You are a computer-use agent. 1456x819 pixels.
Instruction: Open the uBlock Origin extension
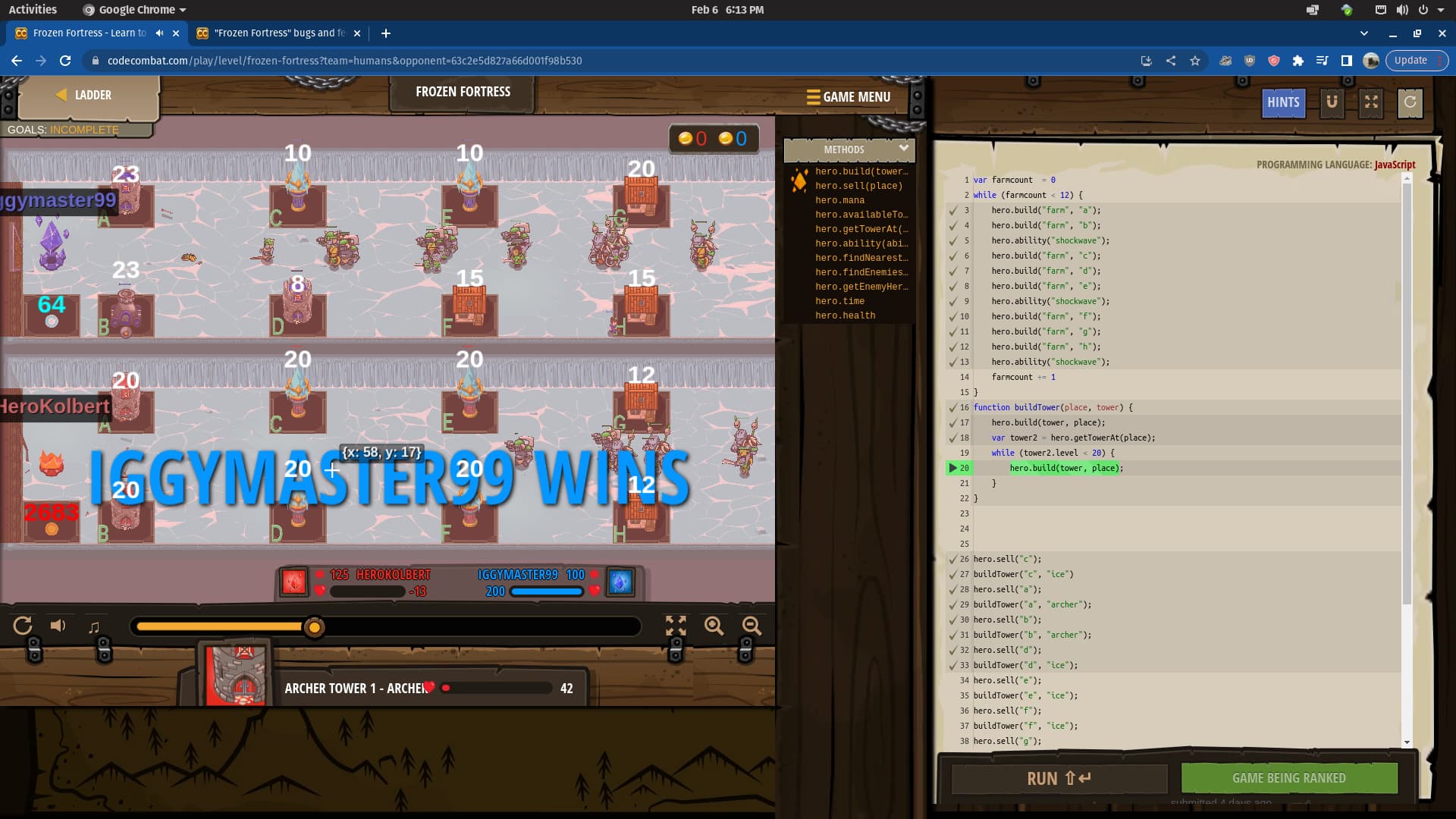[x=1250, y=61]
